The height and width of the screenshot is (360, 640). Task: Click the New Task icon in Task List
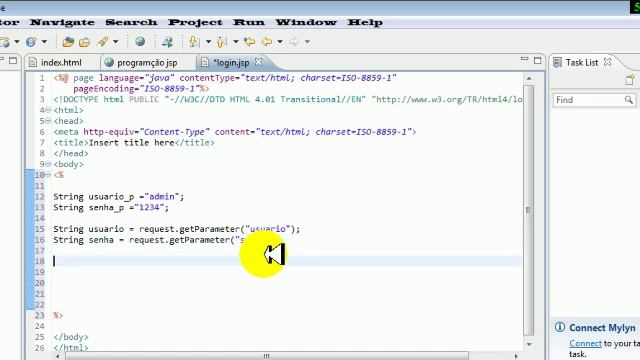[630, 80]
